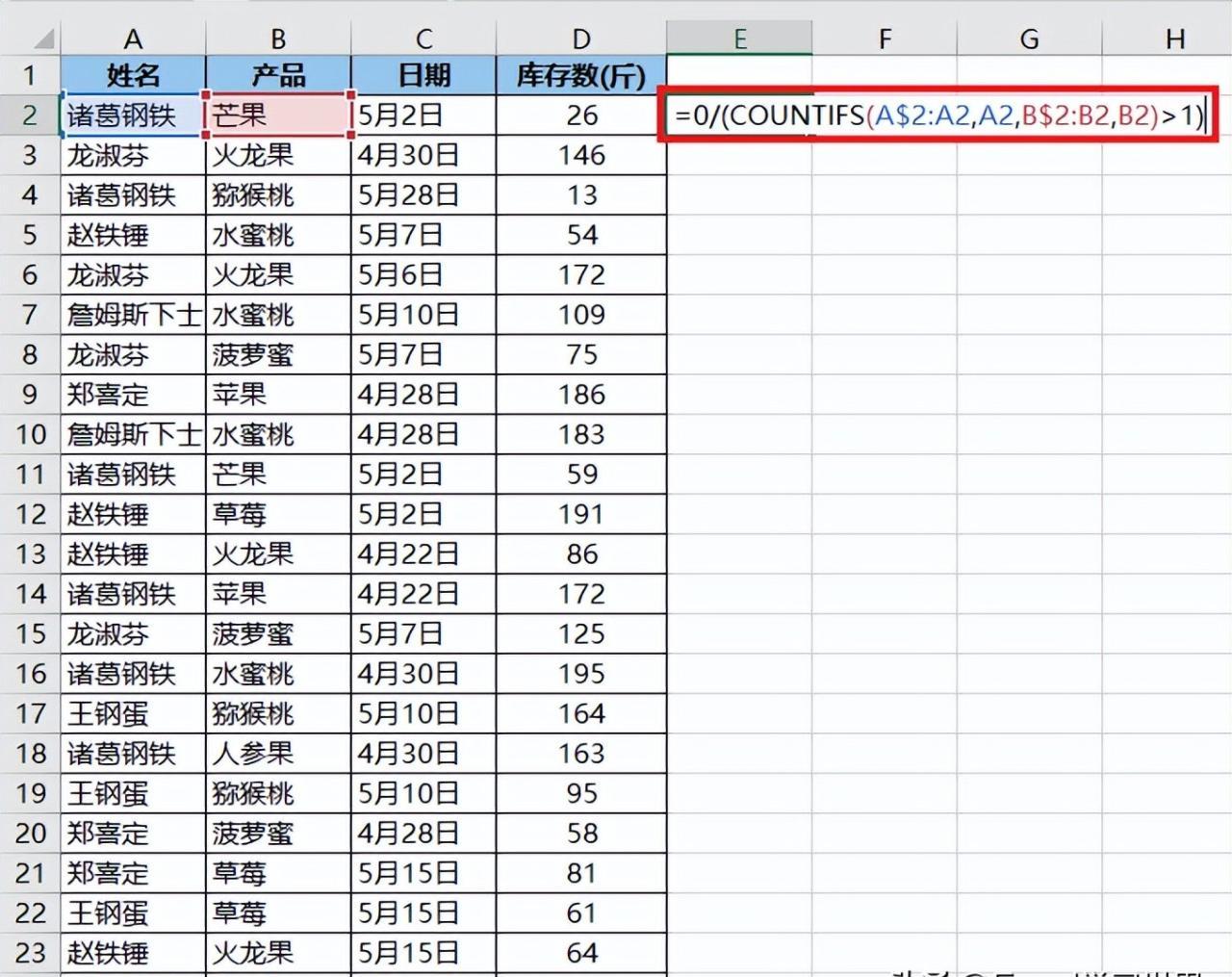The height and width of the screenshot is (977, 1232).
Task: Click header cell 产品
Action: (278, 75)
